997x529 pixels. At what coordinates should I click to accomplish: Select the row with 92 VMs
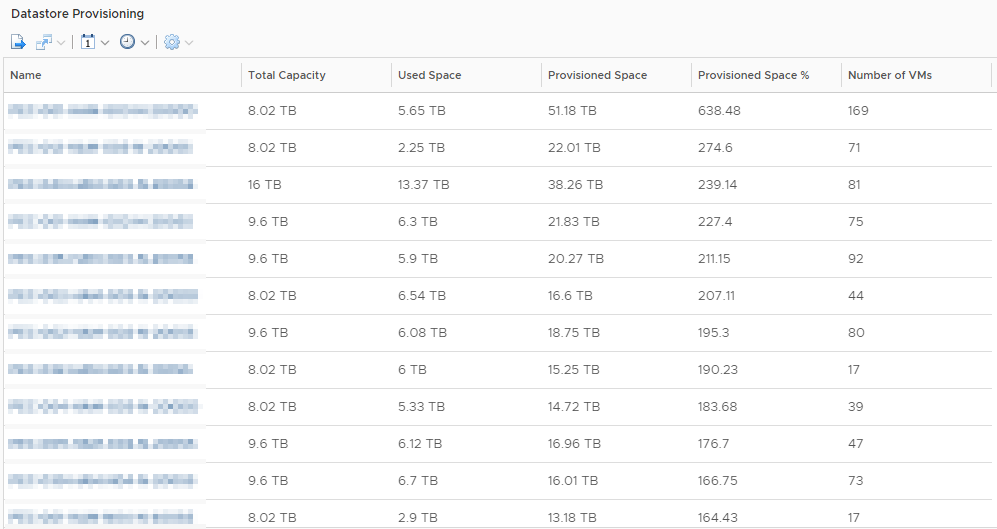856,259
